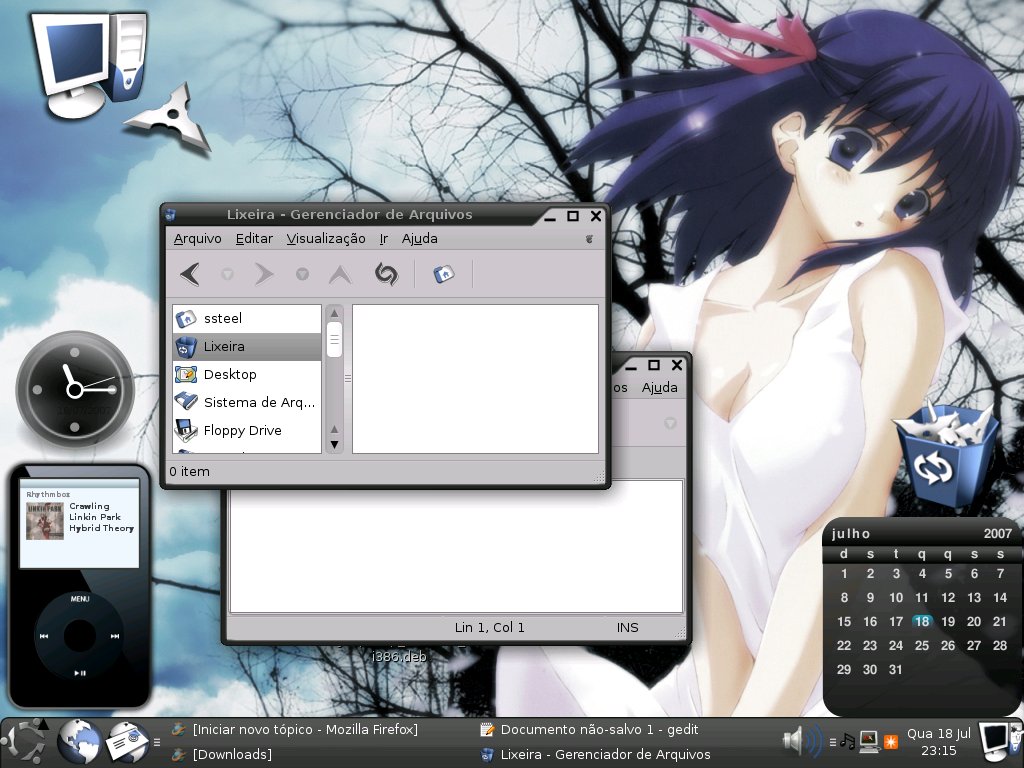1024x768 pixels.
Task: Click the Hybrid Theory album cover thumbnail
Action: pos(44,521)
